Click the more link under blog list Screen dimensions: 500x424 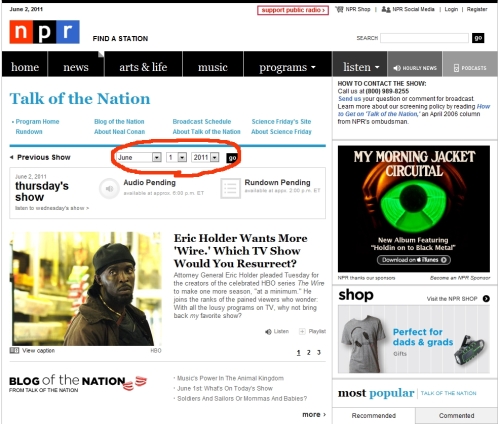pos(314,415)
